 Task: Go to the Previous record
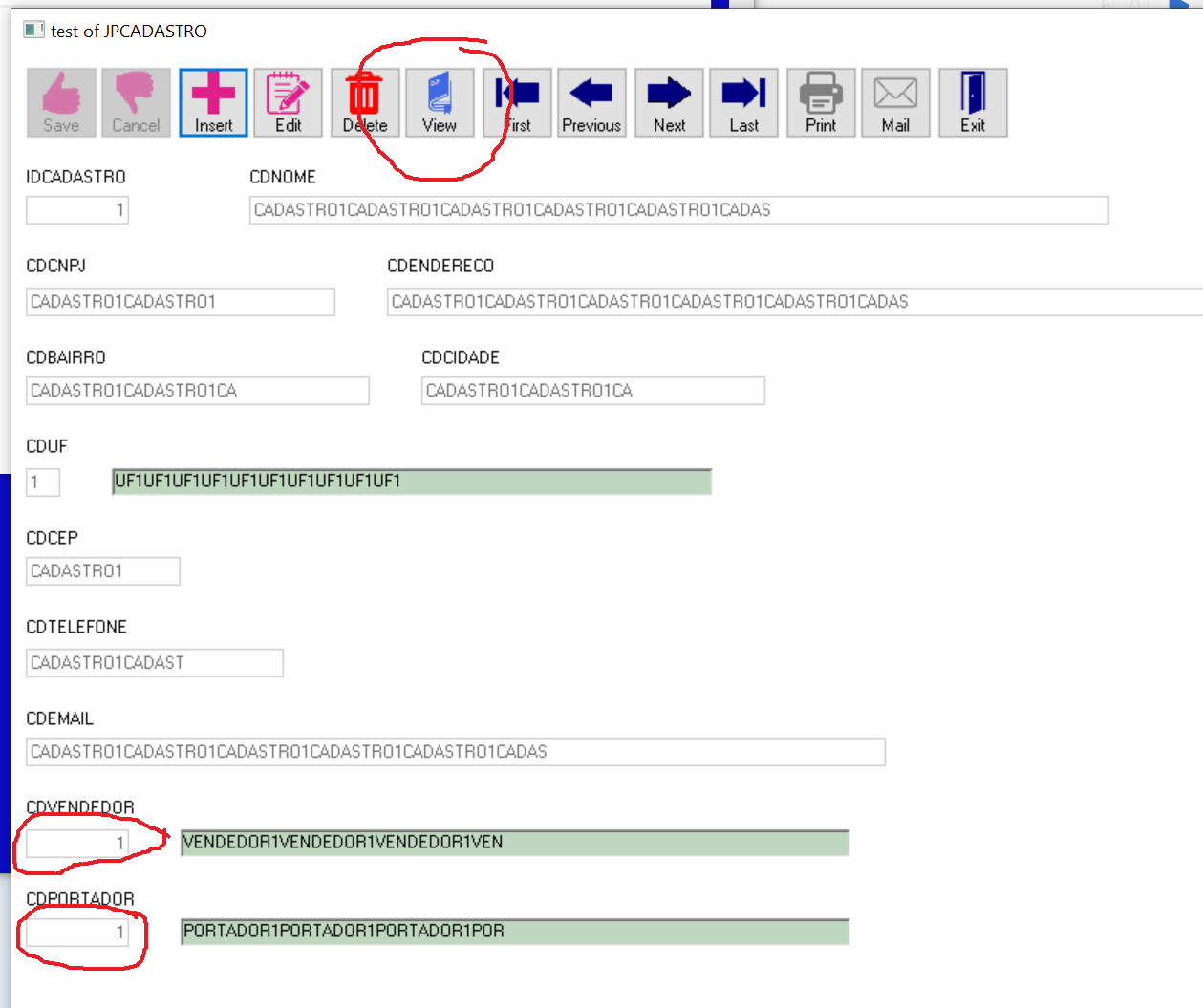[591, 102]
